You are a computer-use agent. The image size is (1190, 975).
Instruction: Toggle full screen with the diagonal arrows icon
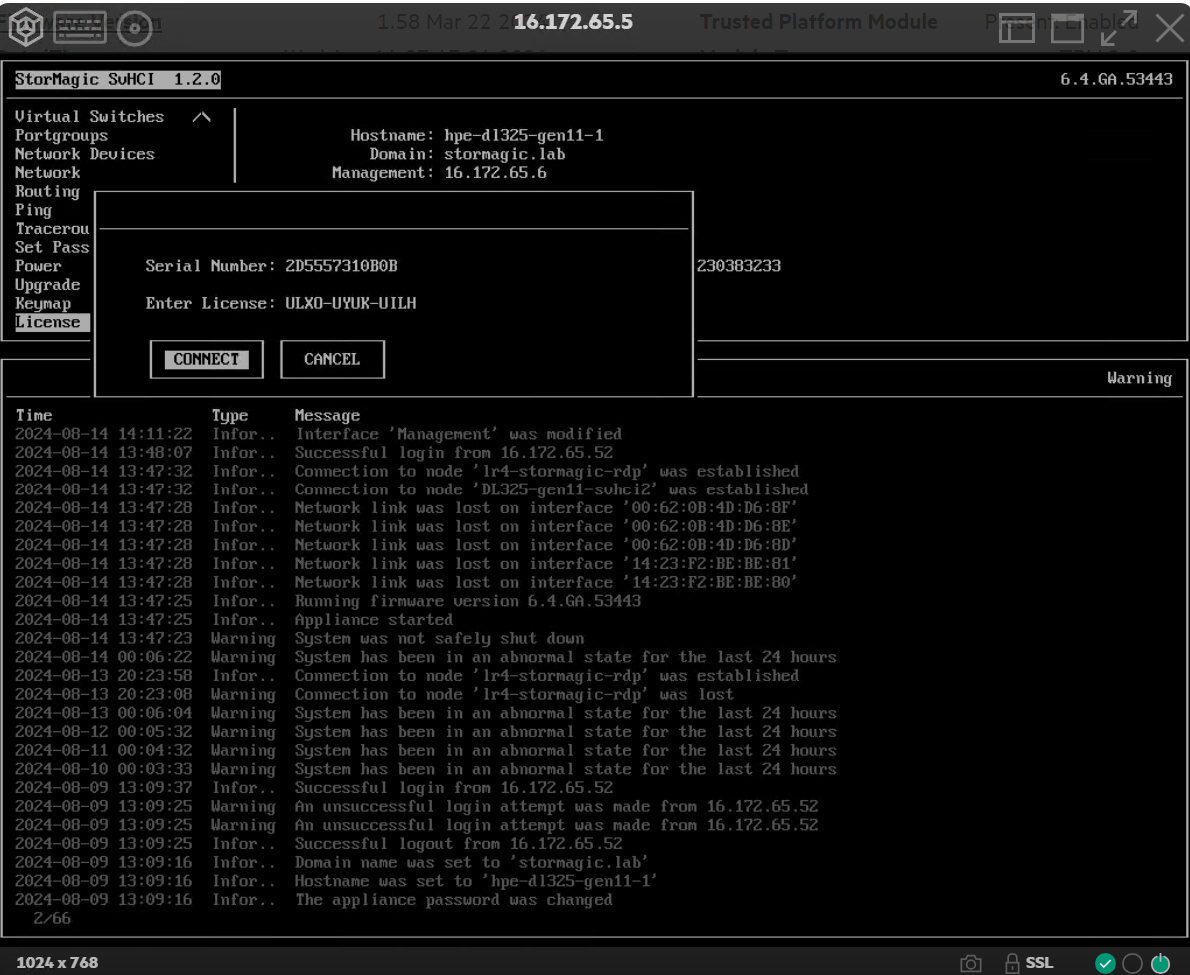tap(1119, 28)
